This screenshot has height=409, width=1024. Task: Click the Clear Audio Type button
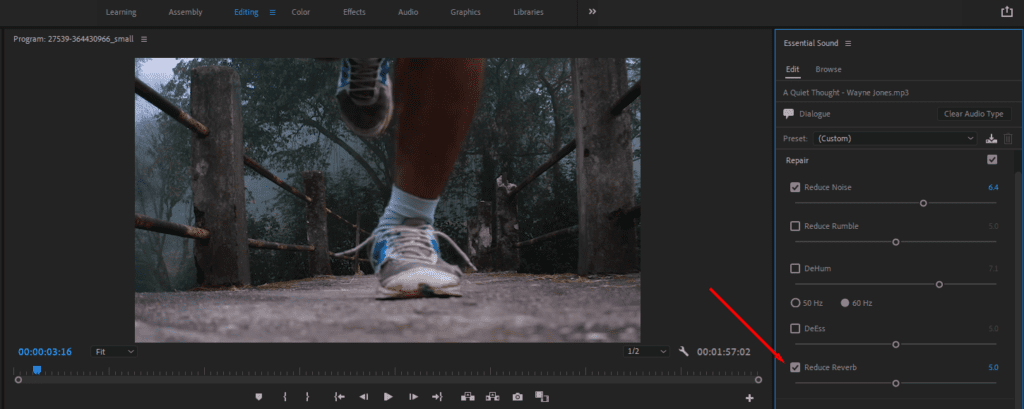[x=973, y=114]
